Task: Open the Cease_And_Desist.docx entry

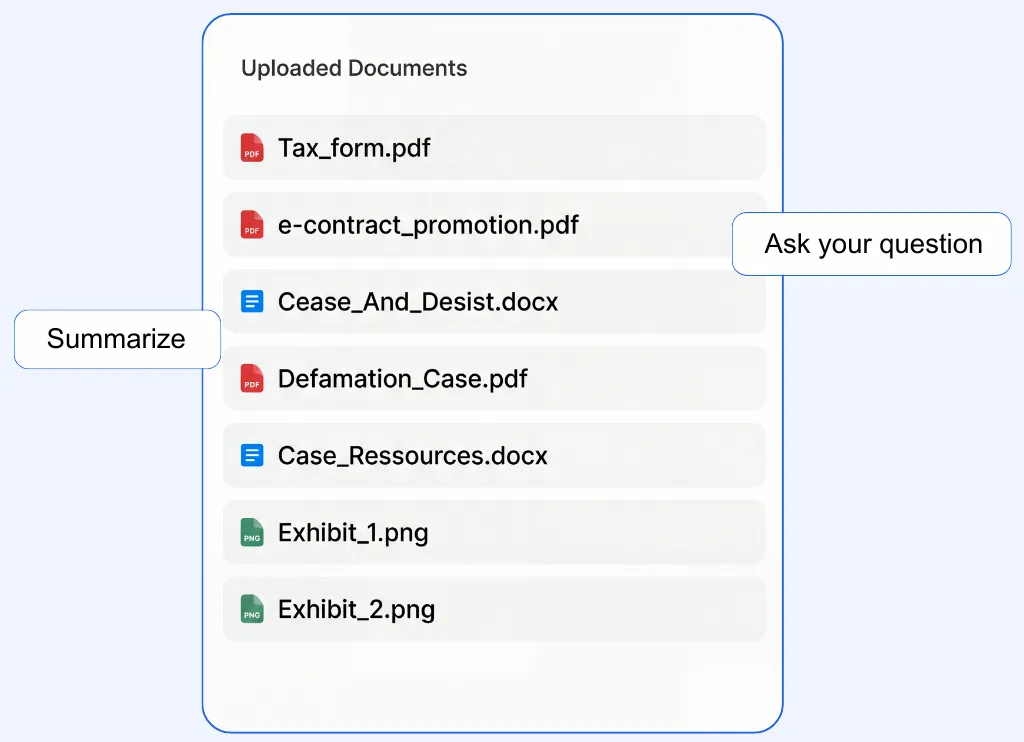Action: coord(494,301)
